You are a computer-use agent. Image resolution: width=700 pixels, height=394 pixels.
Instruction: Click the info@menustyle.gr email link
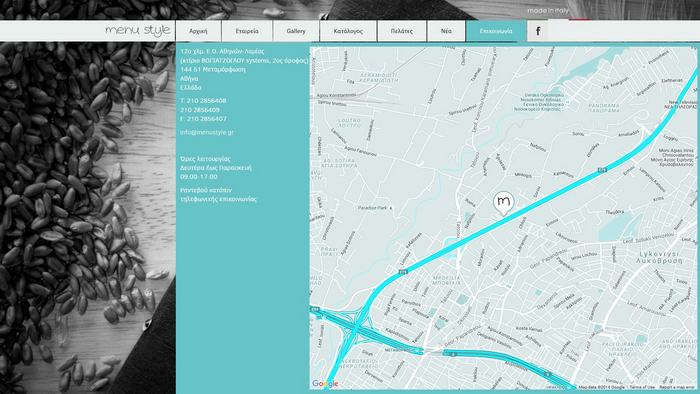point(207,132)
